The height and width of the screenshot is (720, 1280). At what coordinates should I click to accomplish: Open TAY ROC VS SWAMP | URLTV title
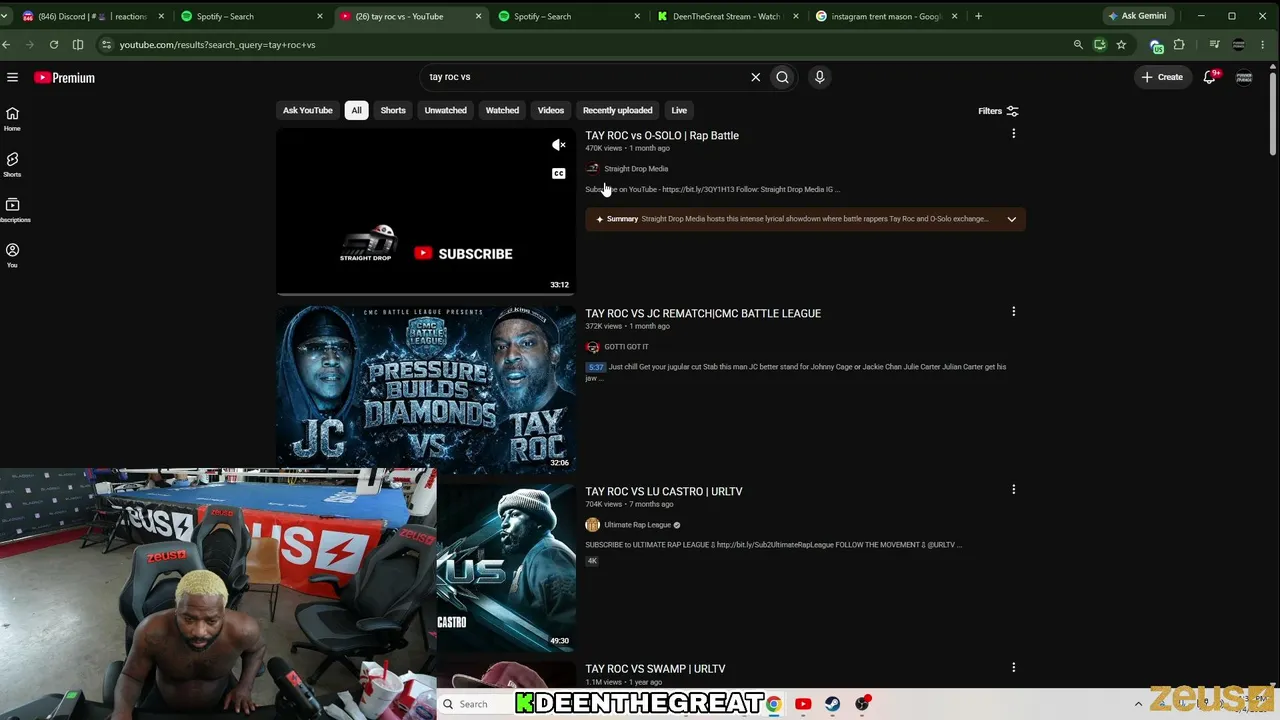pyautogui.click(x=655, y=669)
